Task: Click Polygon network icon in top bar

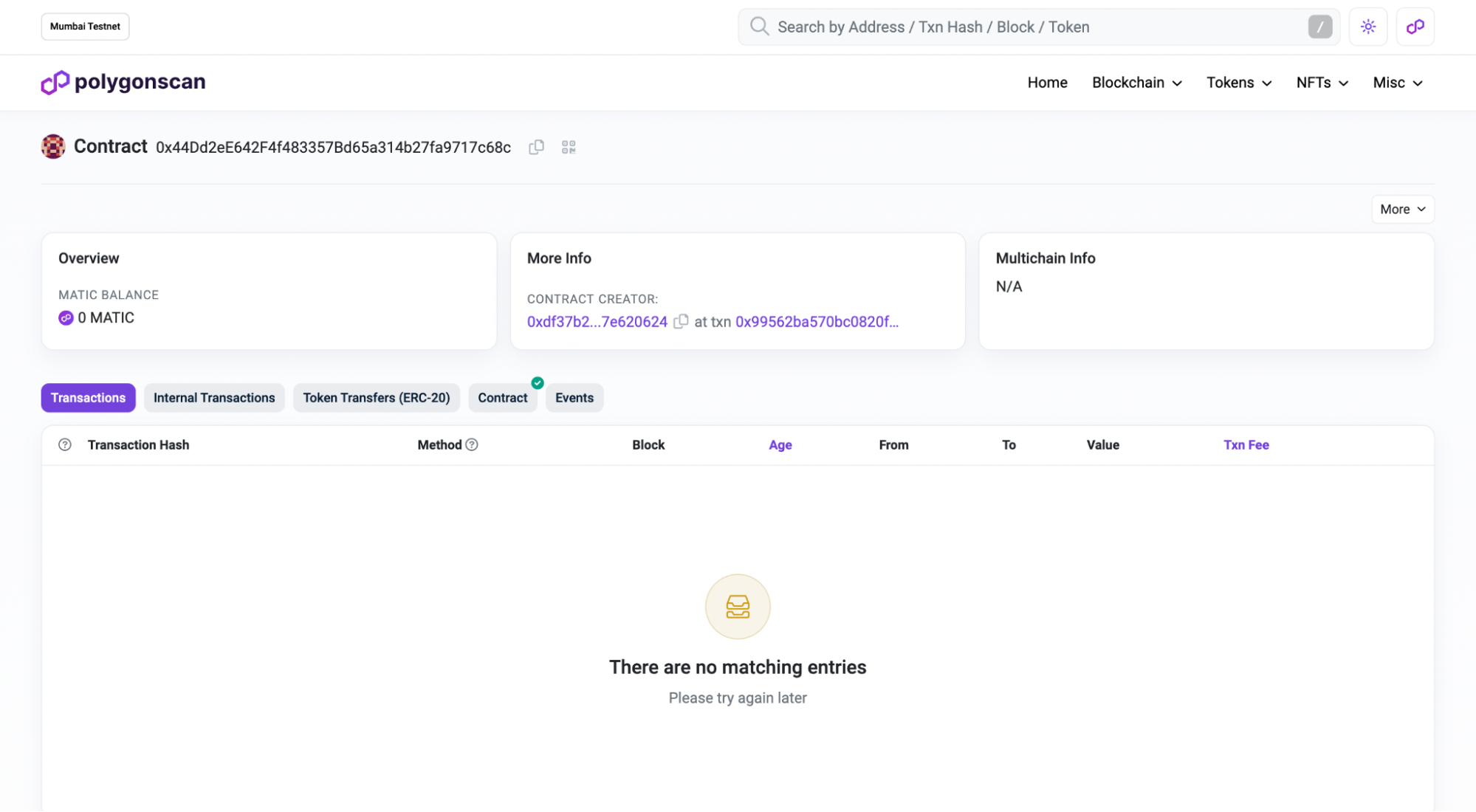Action: (1415, 27)
